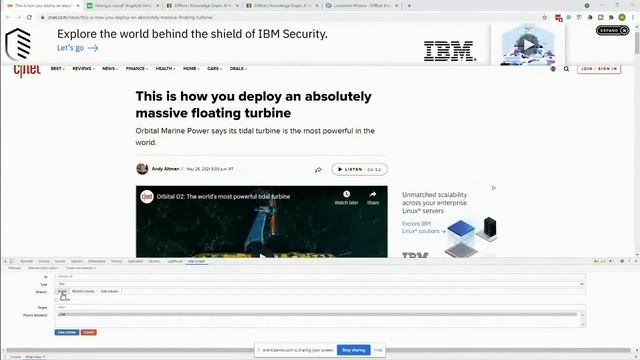Expand the Reviews menu in CNET navigation
Image resolution: width=640 pixels, height=360 pixels.
(83, 69)
